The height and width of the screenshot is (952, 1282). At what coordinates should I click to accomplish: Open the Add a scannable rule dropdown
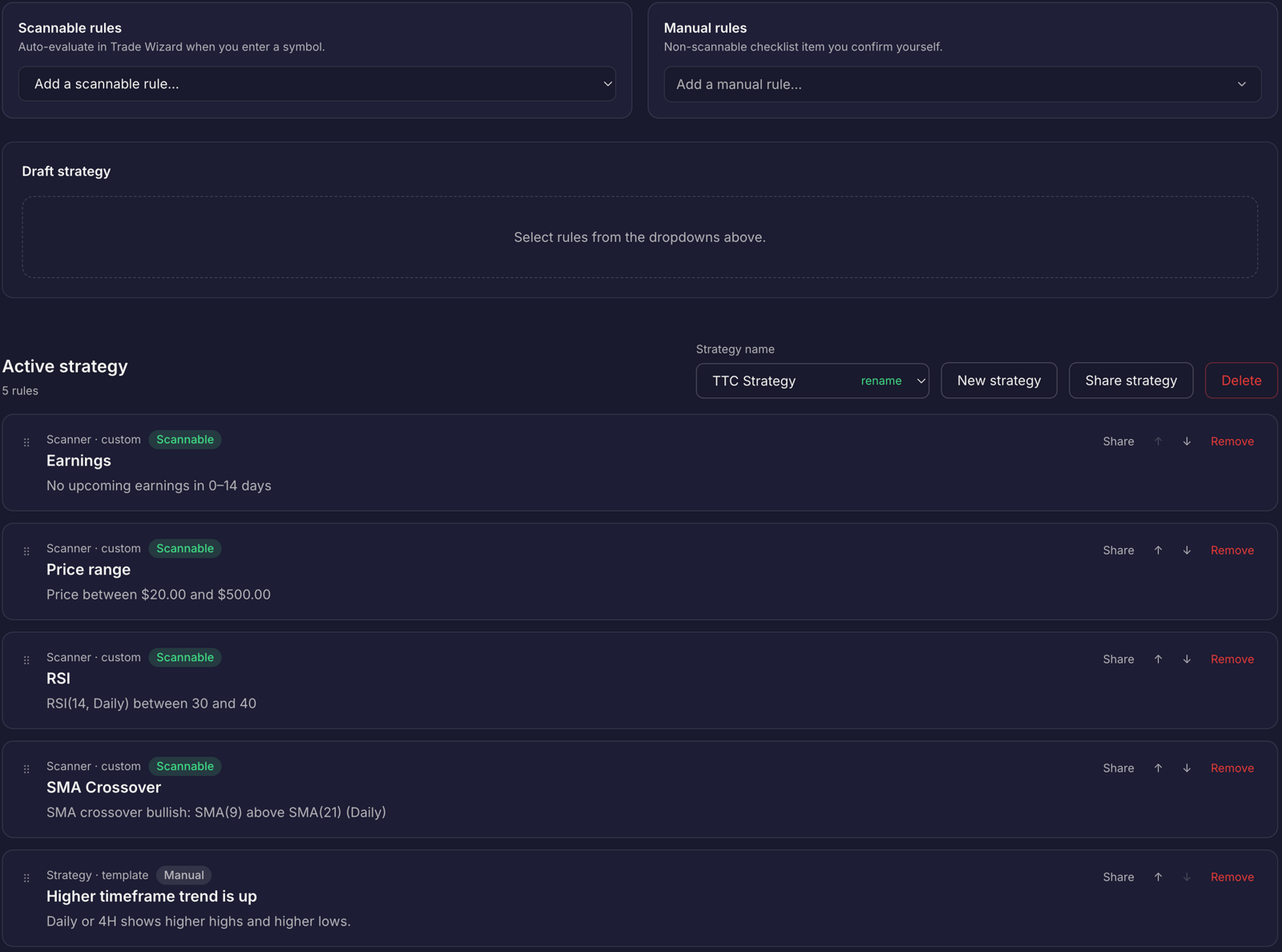[316, 84]
